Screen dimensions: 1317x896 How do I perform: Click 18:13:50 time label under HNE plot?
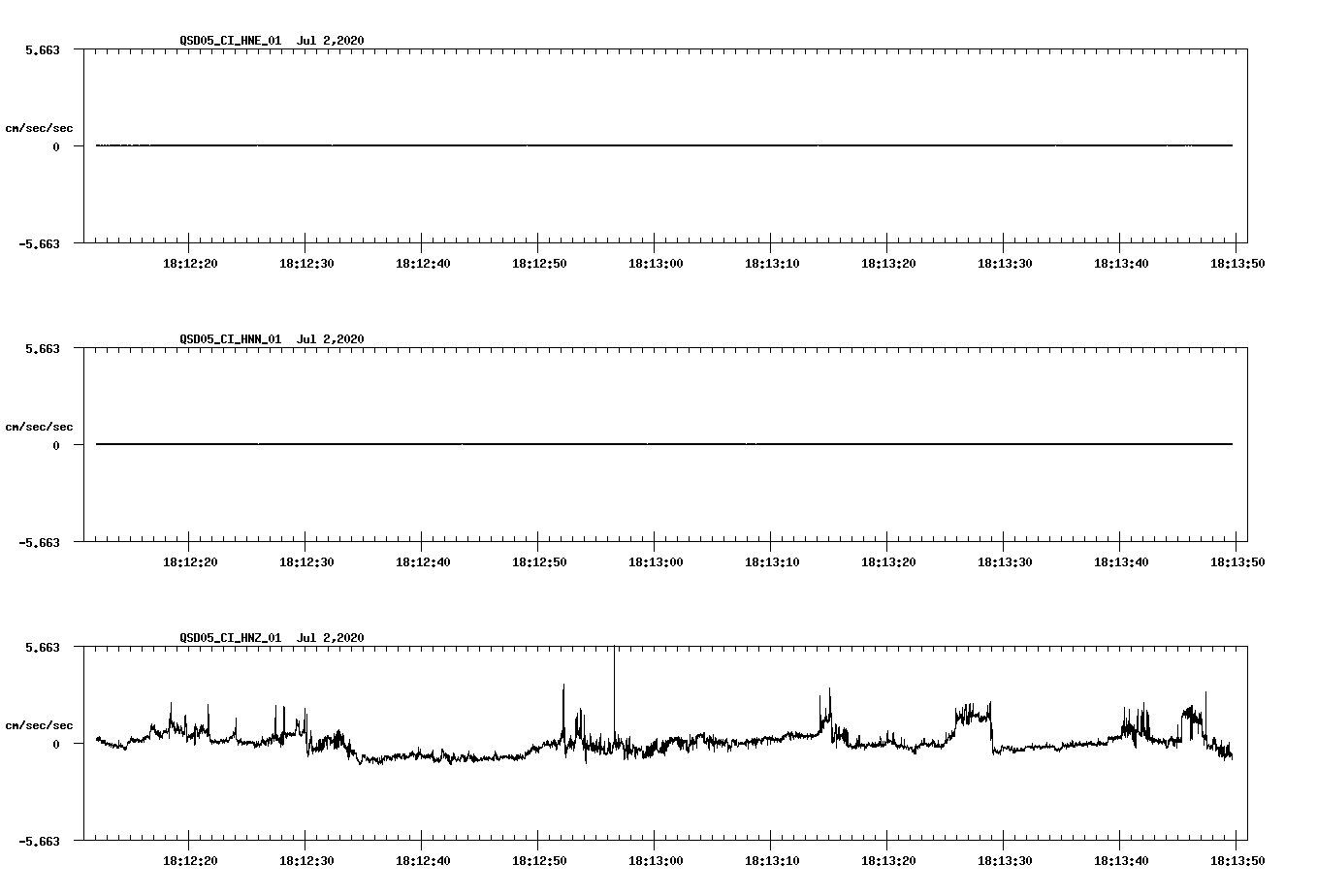(x=1237, y=263)
